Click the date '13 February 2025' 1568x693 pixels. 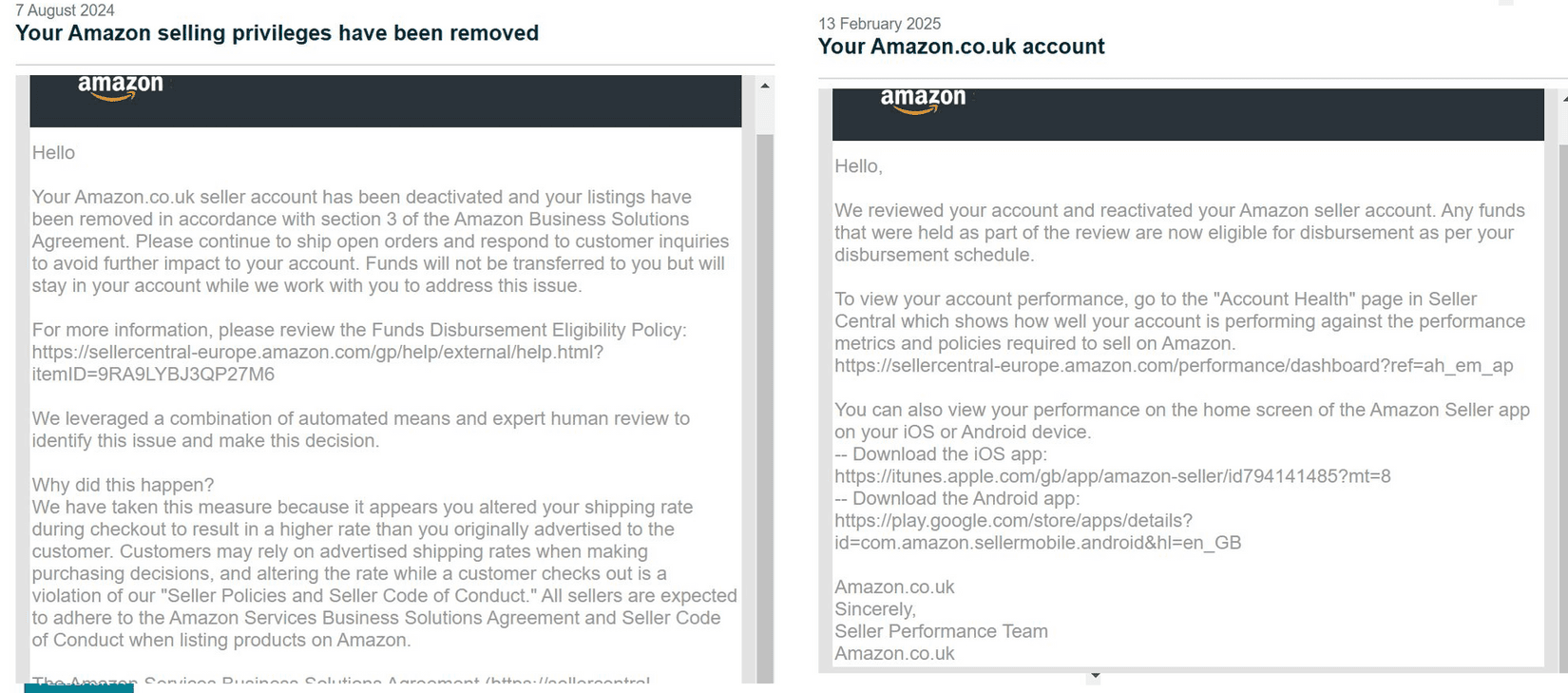point(878,23)
